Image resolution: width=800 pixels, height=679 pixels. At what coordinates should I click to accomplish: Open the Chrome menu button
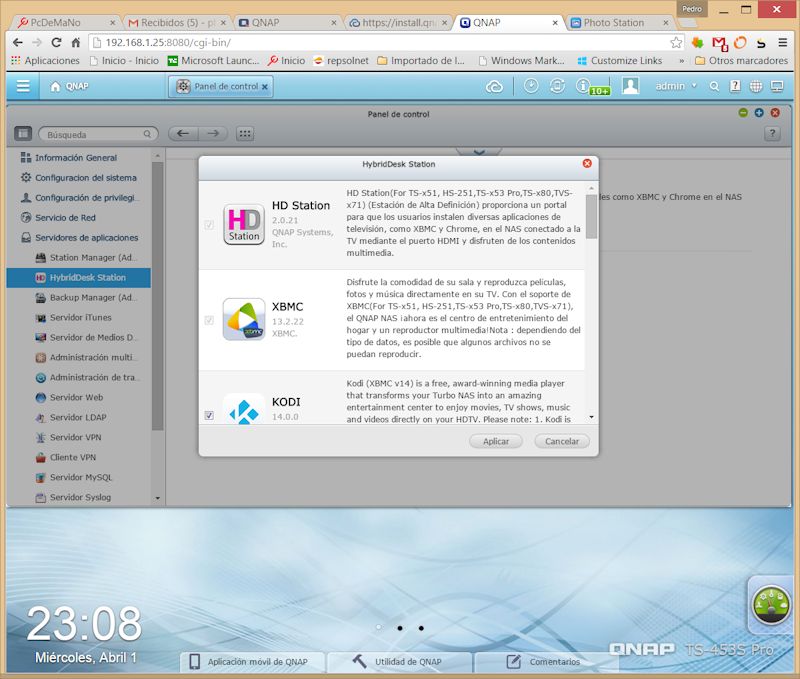(782, 43)
